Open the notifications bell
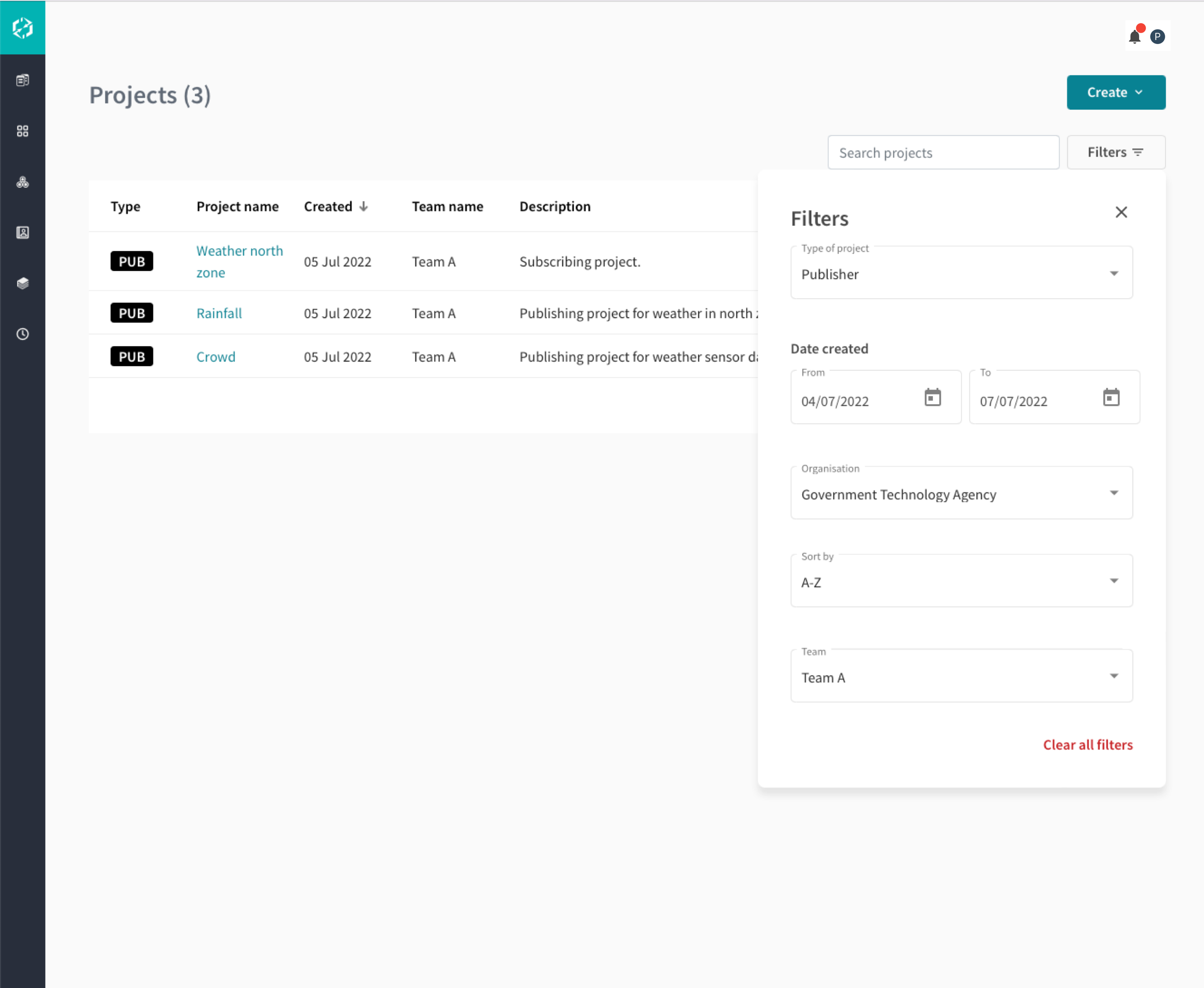 pos(1134,36)
